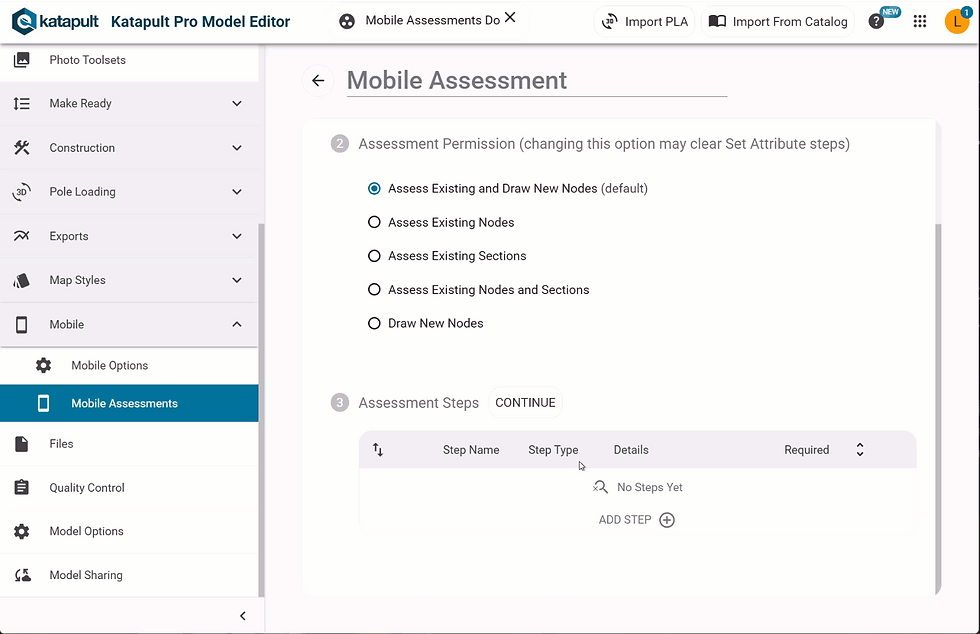The image size is (980, 634).
Task: Expand the Construction chevron
Action: point(237,148)
